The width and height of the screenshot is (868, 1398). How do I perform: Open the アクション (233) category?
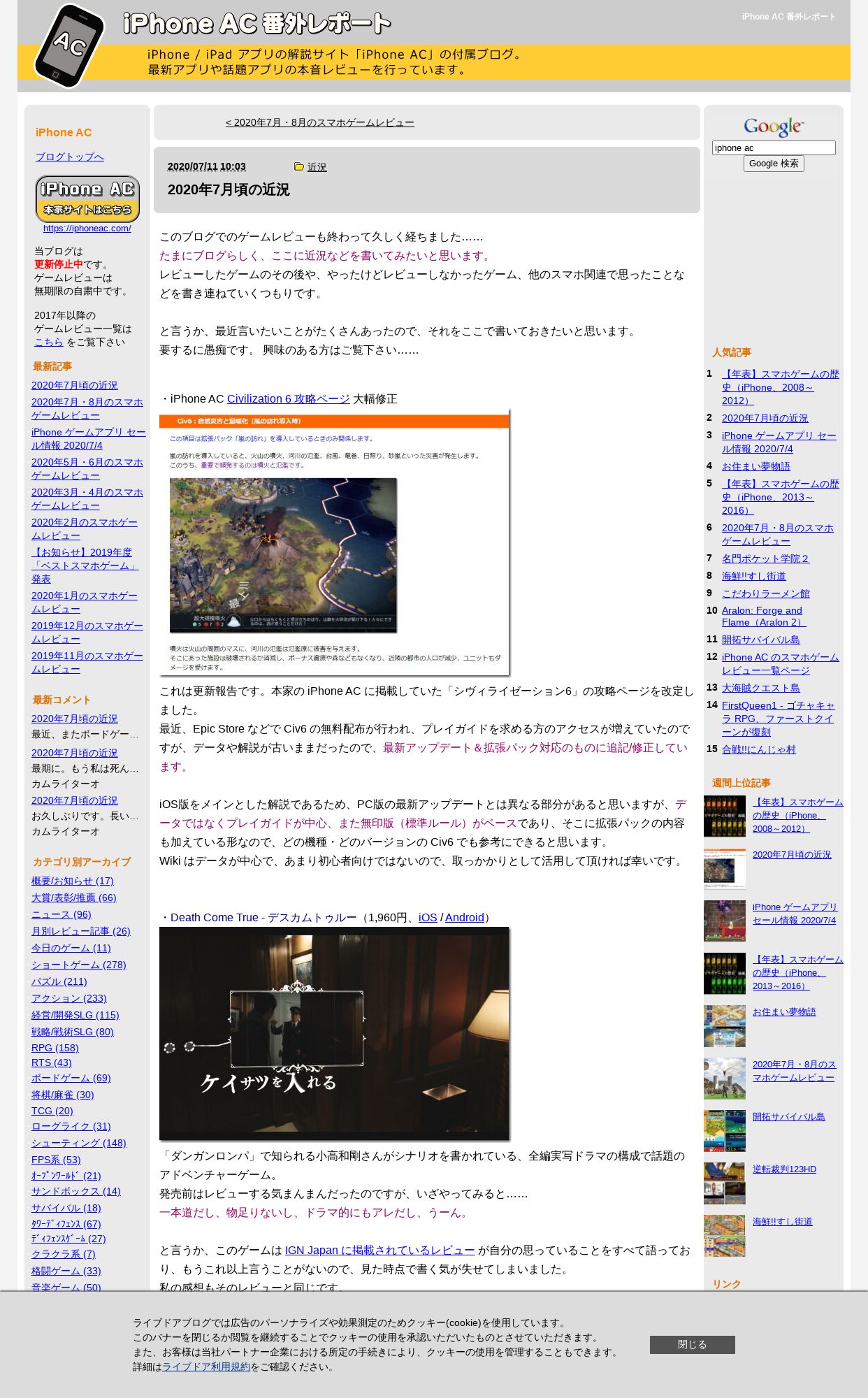[68, 998]
